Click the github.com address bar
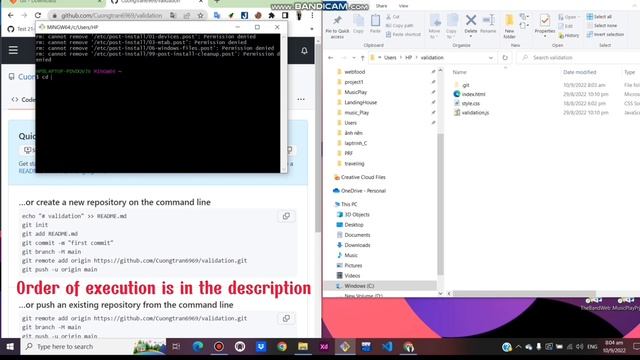Image resolution: width=640 pixels, height=360 pixels. [111, 16]
